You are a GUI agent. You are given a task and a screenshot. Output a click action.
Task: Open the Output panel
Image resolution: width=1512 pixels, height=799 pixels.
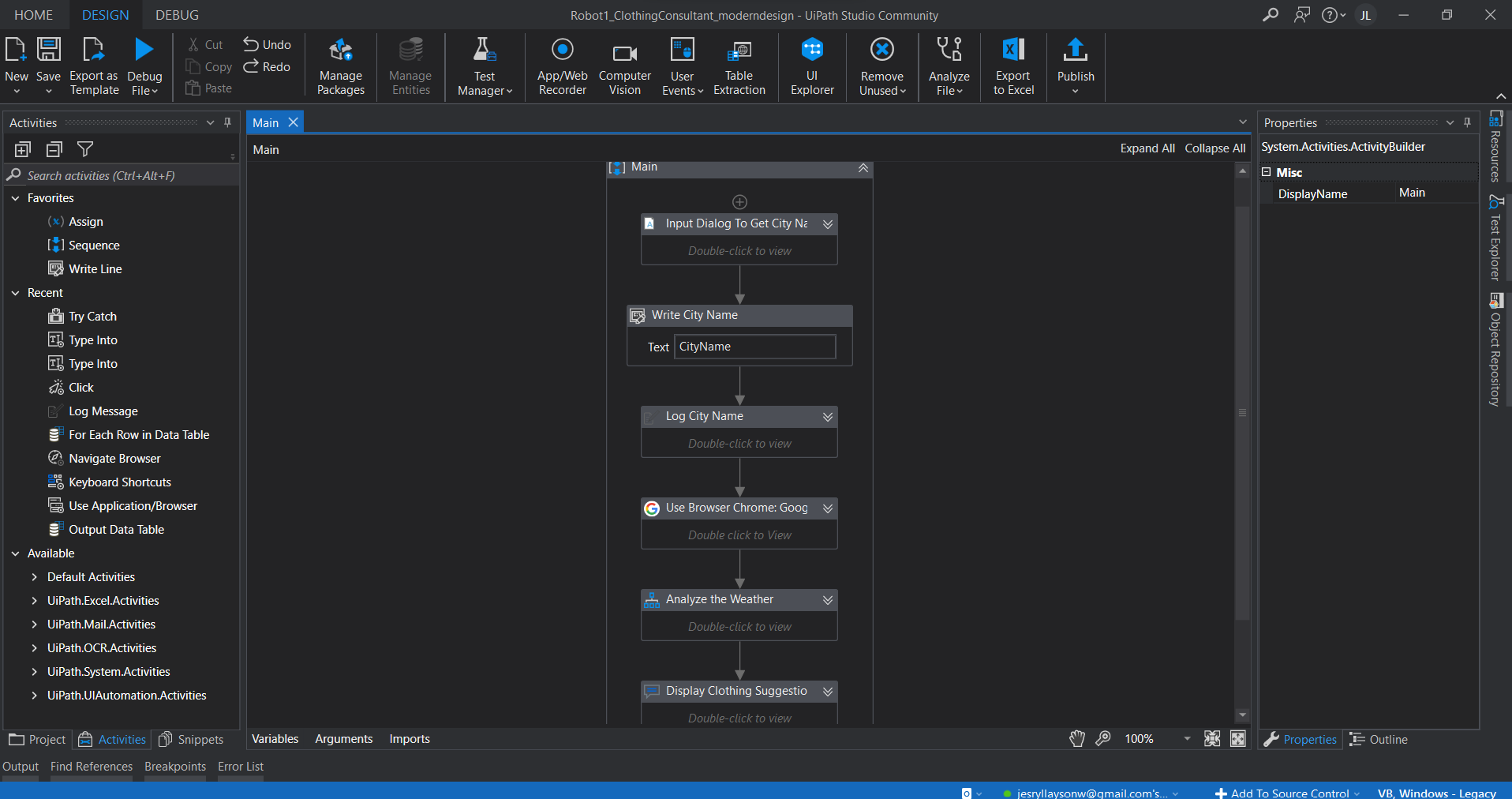click(x=21, y=767)
